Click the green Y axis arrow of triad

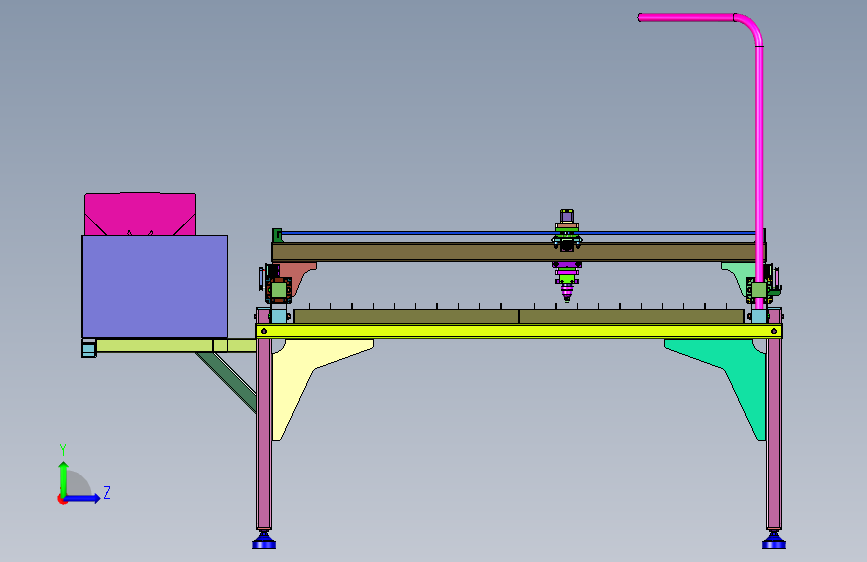[63, 478]
